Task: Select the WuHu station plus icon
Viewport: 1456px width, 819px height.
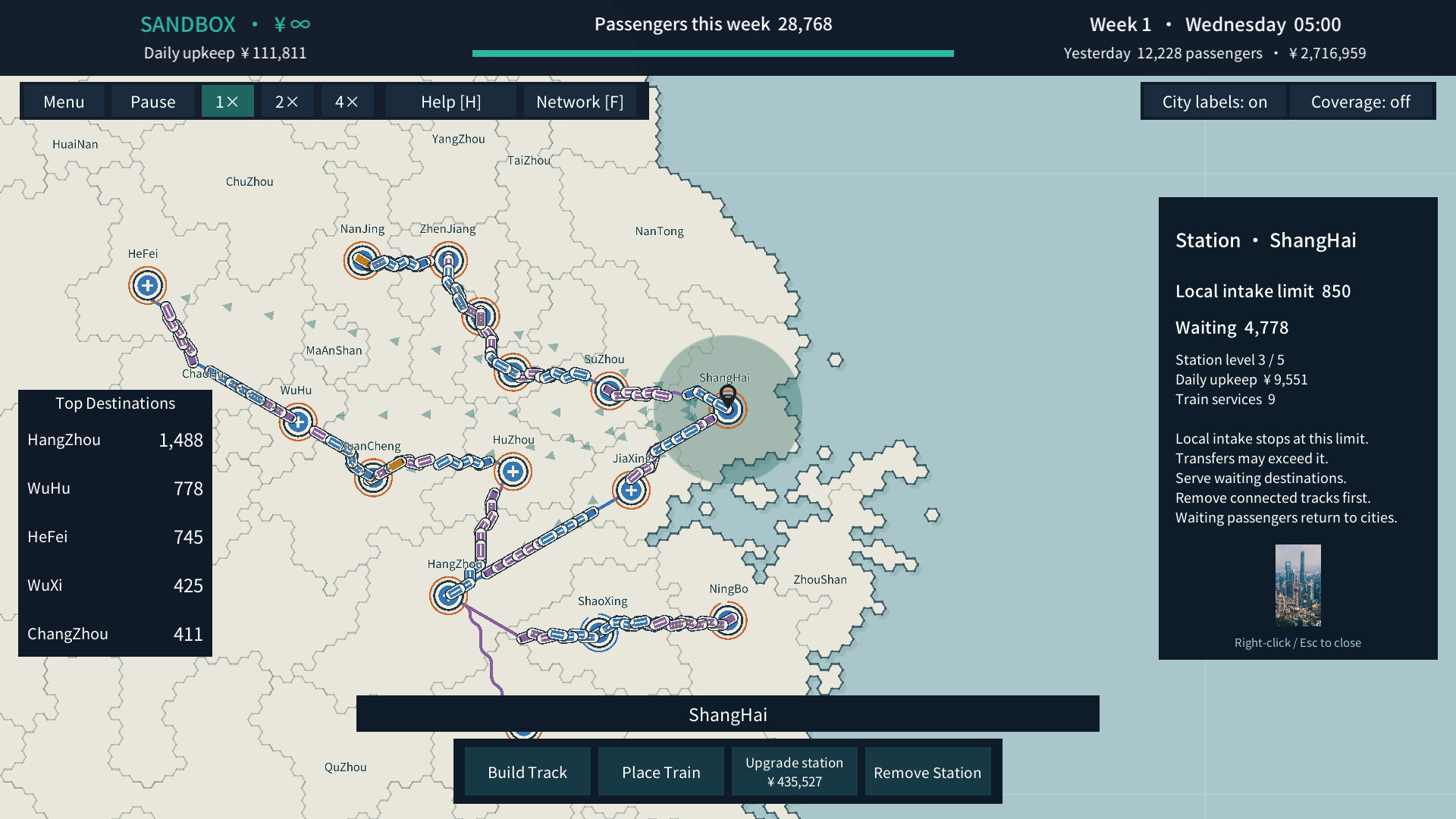Action: [298, 422]
